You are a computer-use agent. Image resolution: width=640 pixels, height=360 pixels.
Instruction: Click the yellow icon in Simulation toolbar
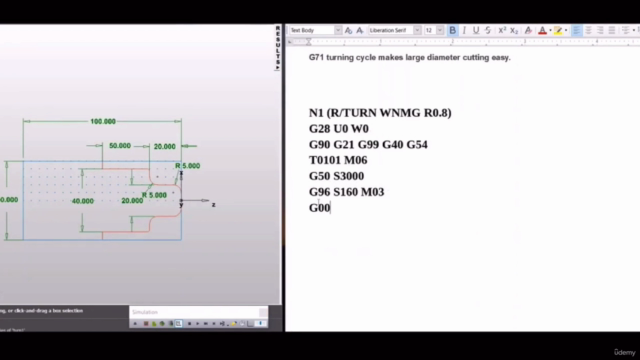(233, 324)
